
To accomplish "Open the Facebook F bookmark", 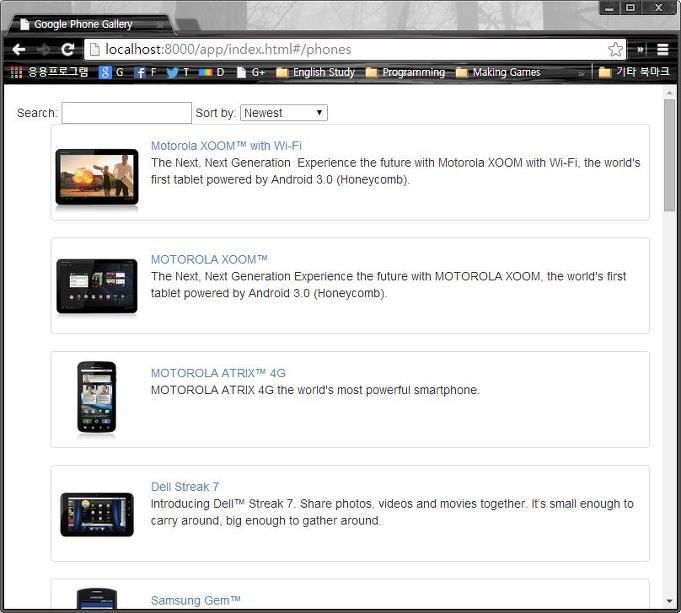I will 145,72.
